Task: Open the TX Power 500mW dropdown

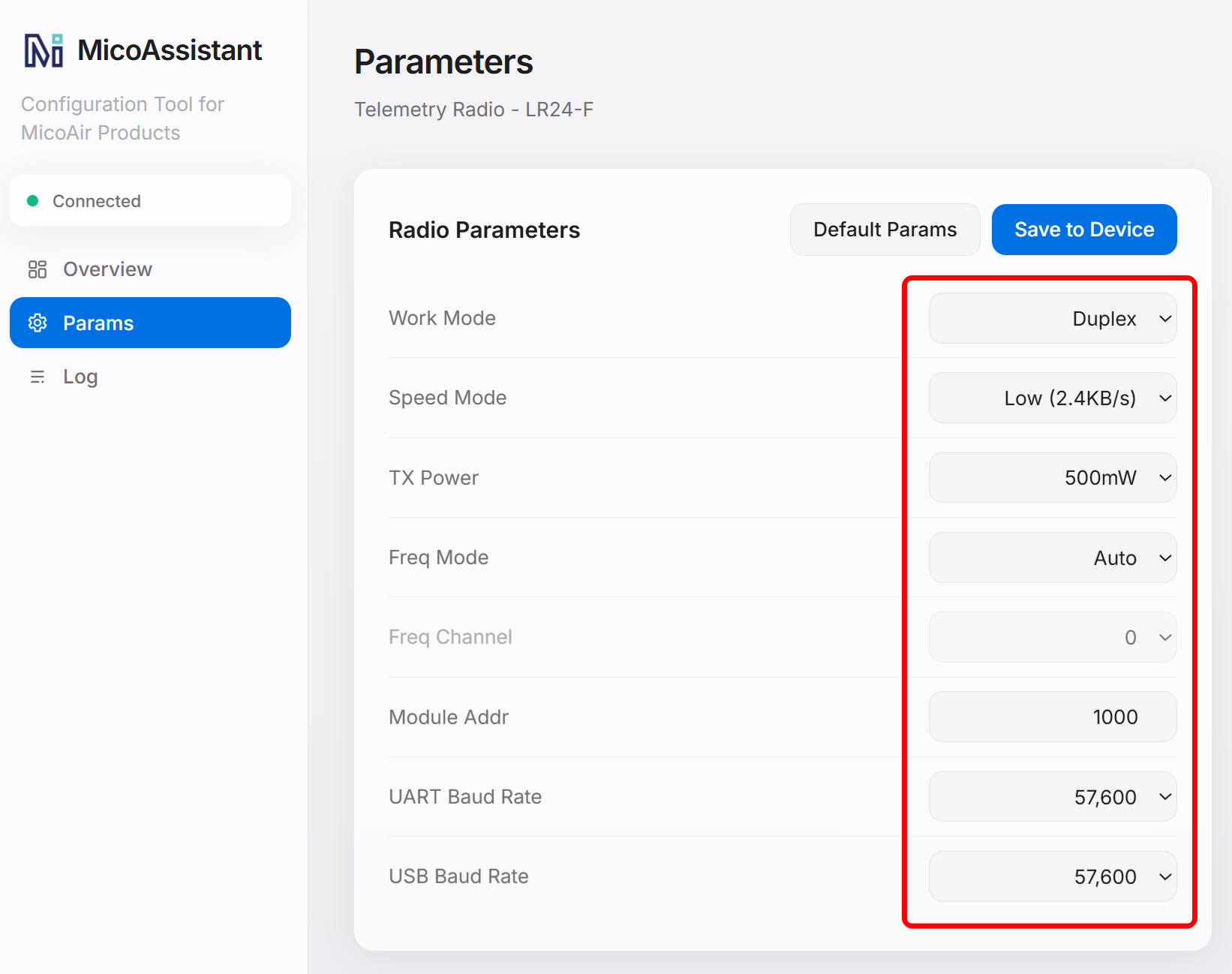Action: pos(1053,477)
